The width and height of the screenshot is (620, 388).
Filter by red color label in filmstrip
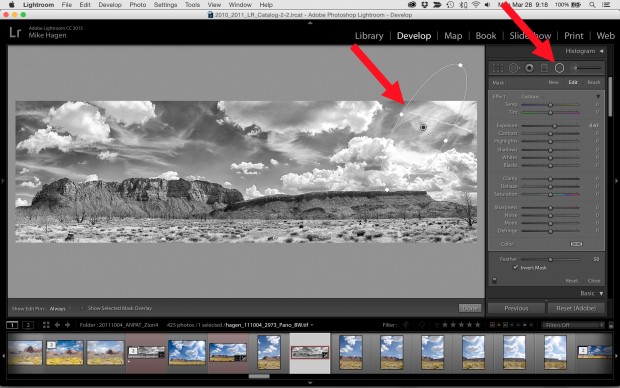click(492, 325)
